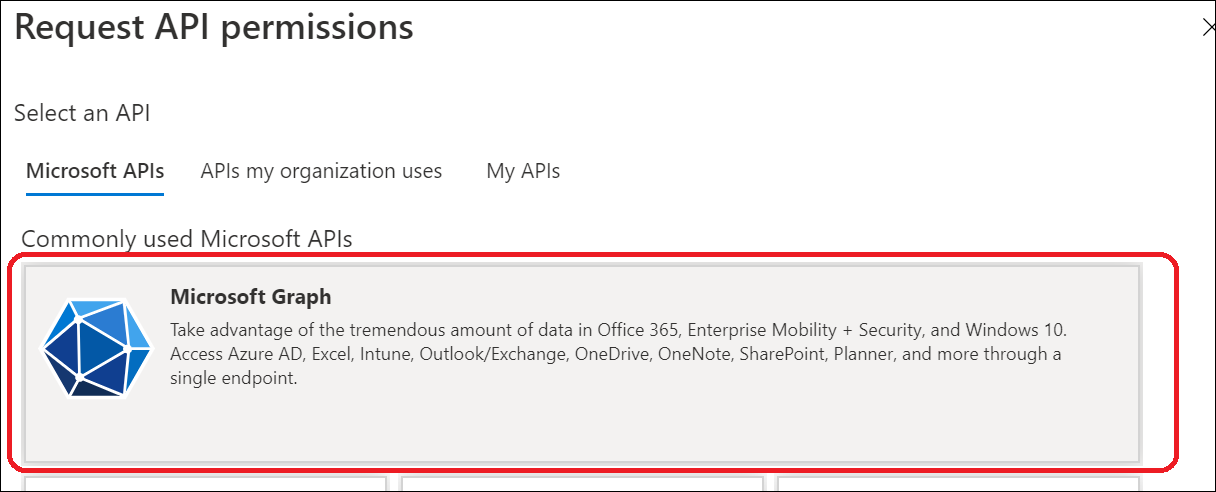Image resolution: width=1216 pixels, height=492 pixels.
Task: Click 'SharePoint' in the Graph description
Action: (781, 354)
